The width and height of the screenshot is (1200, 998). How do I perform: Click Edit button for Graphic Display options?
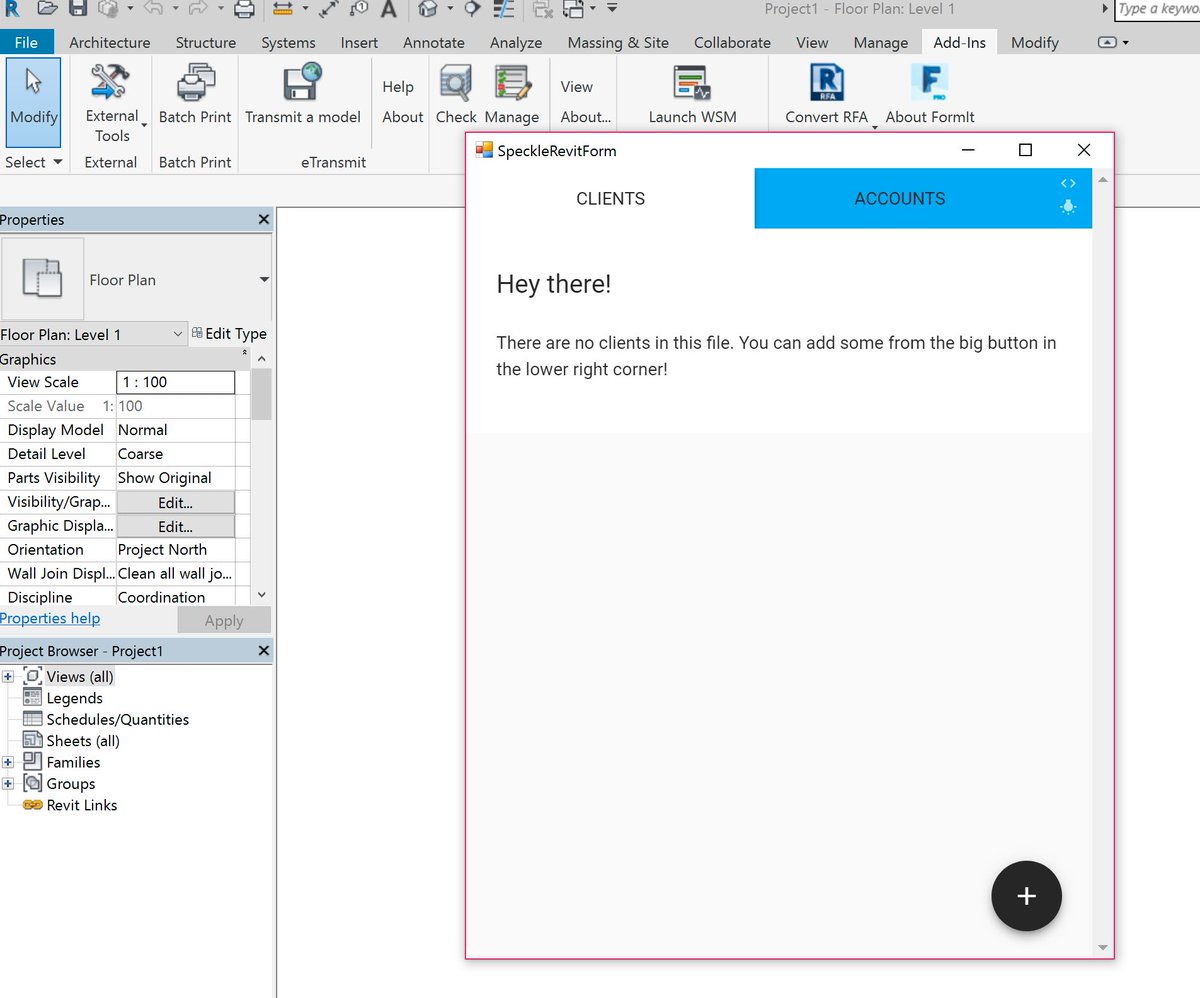[175, 527]
